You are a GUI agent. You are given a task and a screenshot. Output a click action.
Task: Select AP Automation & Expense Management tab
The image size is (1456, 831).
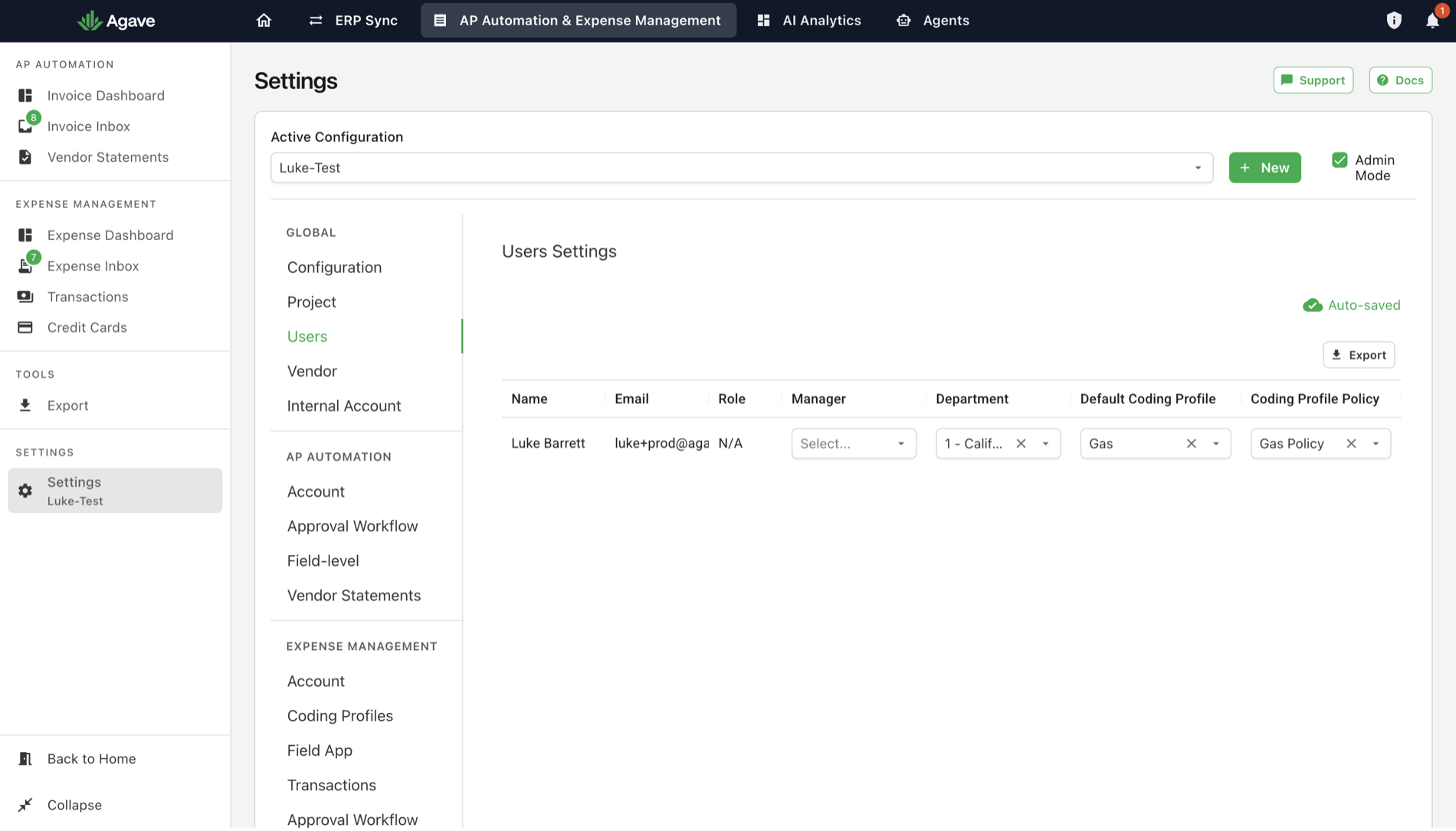point(579,21)
